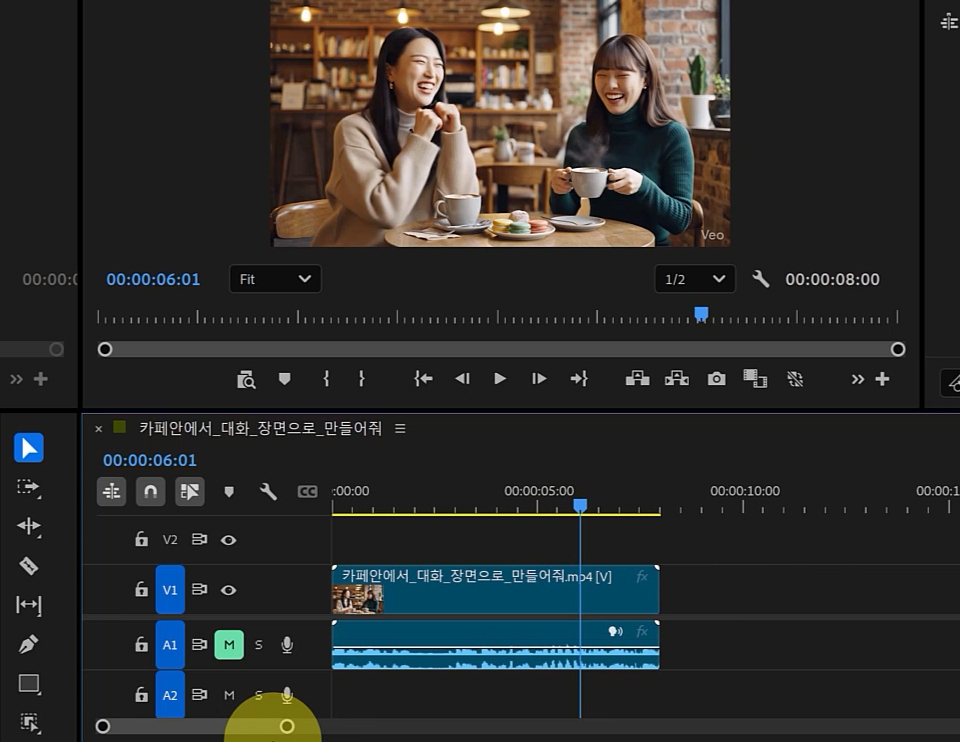This screenshot has height=742, width=960.
Task: Go to Out point
Action: pyautogui.click(x=579, y=379)
